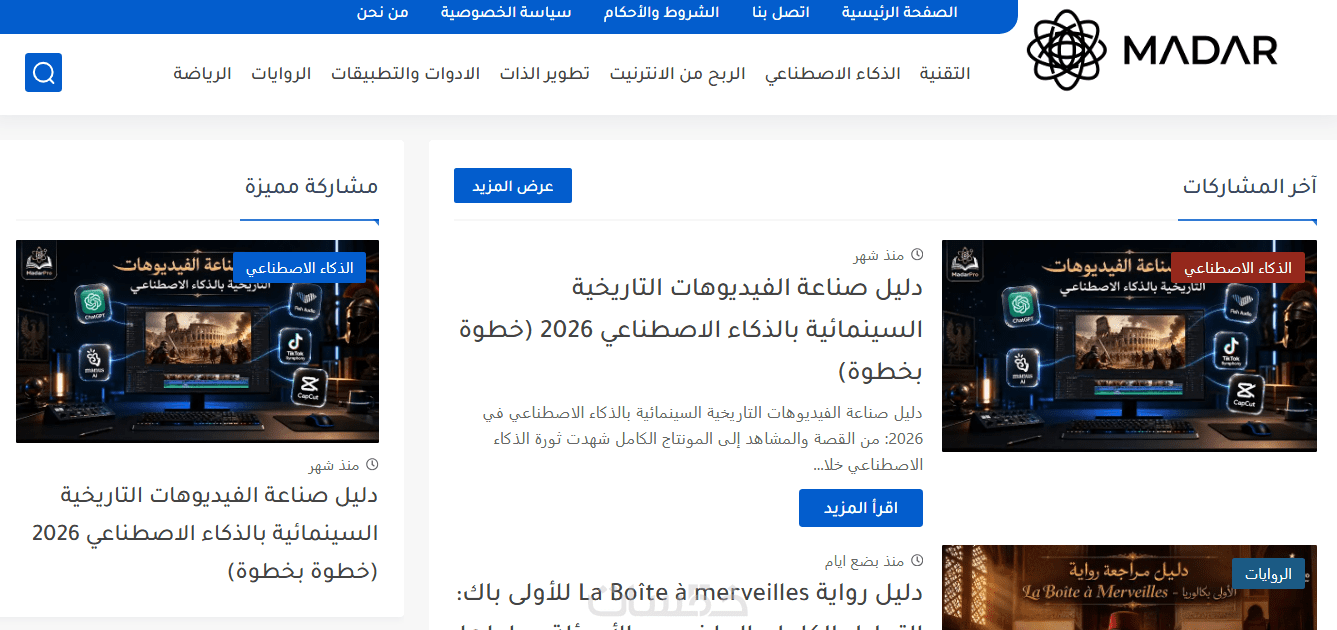Select التقنية category
The image size is (1337, 630).
(x=945, y=74)
